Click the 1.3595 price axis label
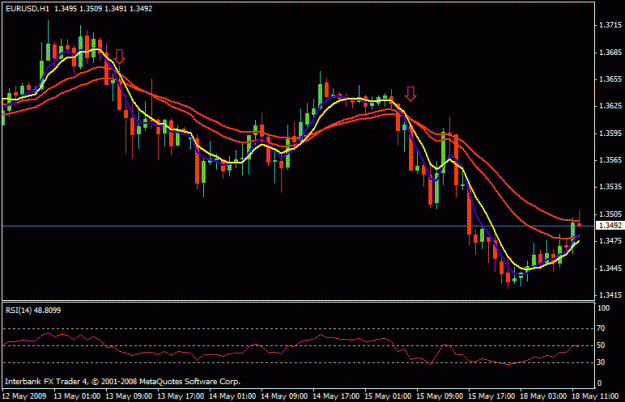625x402 pixels. coord(610,133)
